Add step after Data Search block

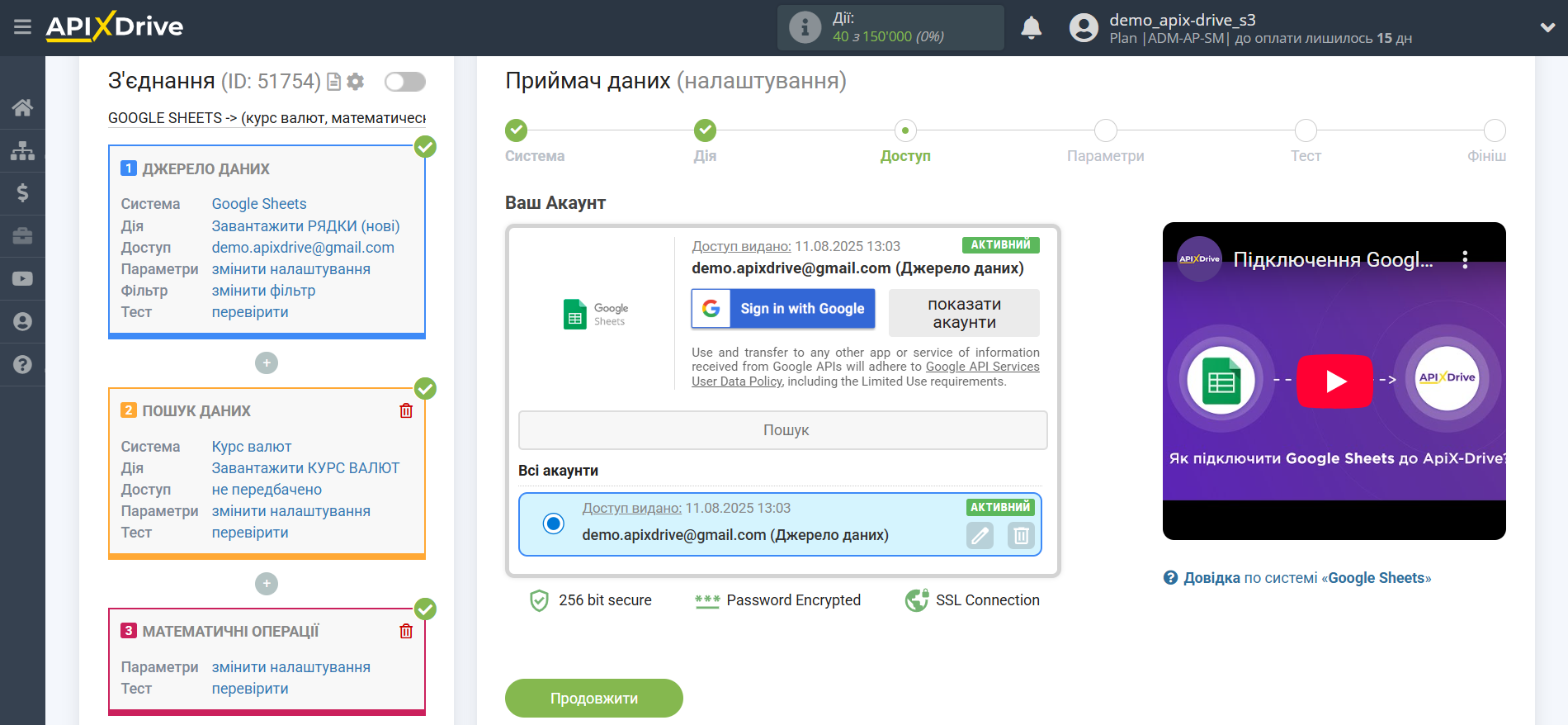(x=267, y=584)
